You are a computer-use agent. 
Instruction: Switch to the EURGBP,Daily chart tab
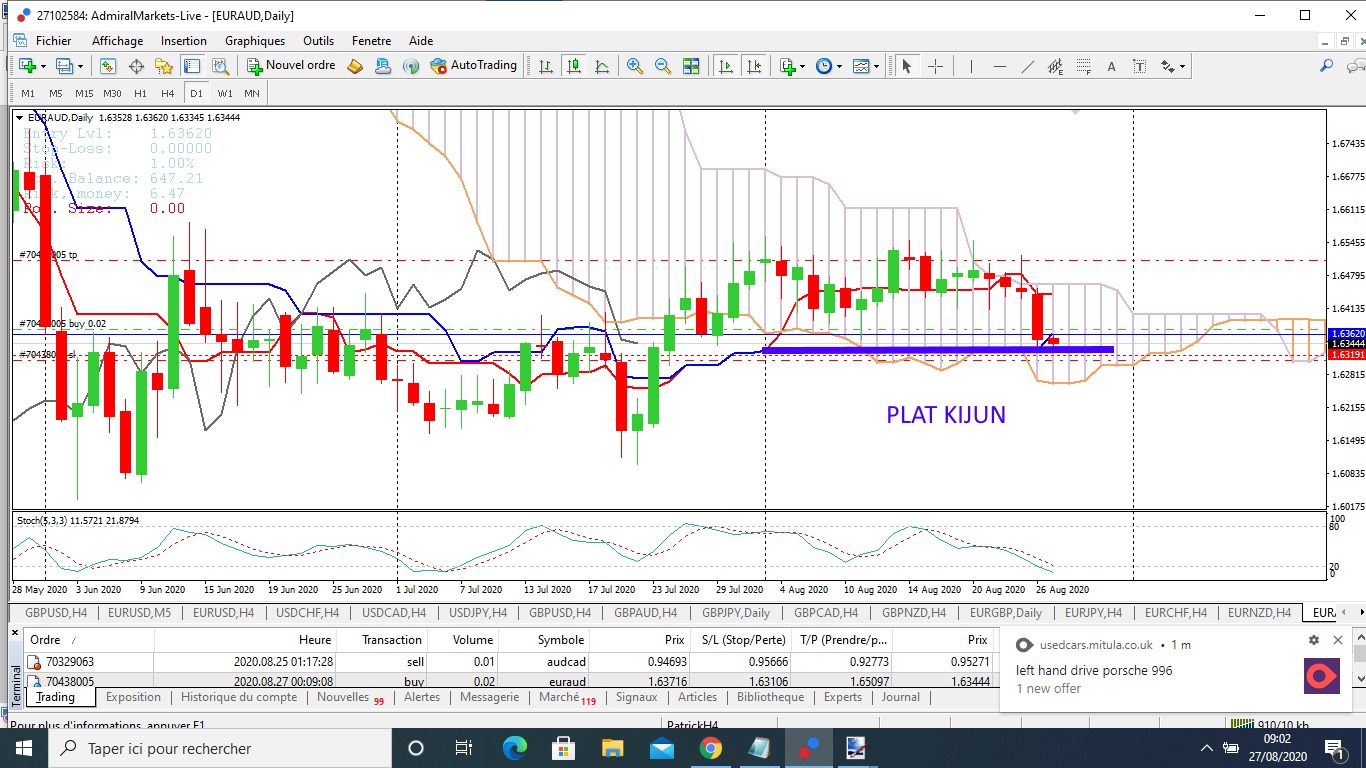(x=1006, y=613)
